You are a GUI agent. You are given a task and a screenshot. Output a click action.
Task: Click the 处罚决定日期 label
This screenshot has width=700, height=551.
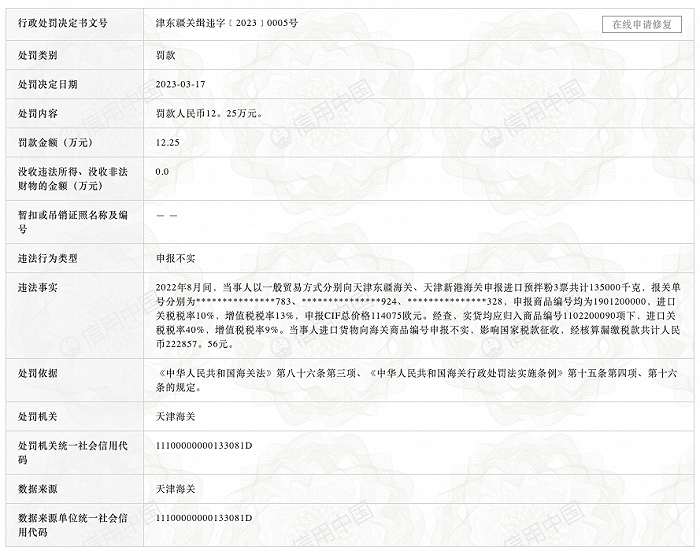tap(47, 84)
